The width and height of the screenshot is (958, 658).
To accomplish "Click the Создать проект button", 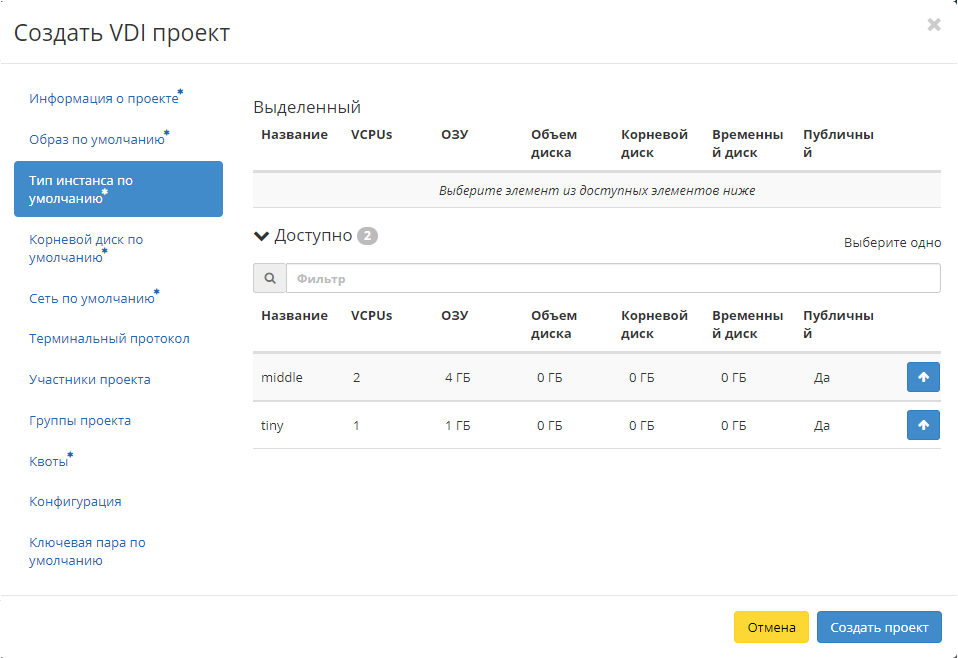I will coord(878,627).
